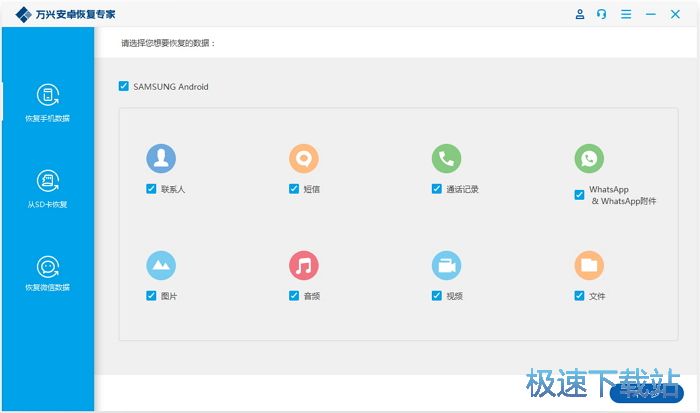Click the 恢复手机数据 sidebar label

(x=47, y=118)
